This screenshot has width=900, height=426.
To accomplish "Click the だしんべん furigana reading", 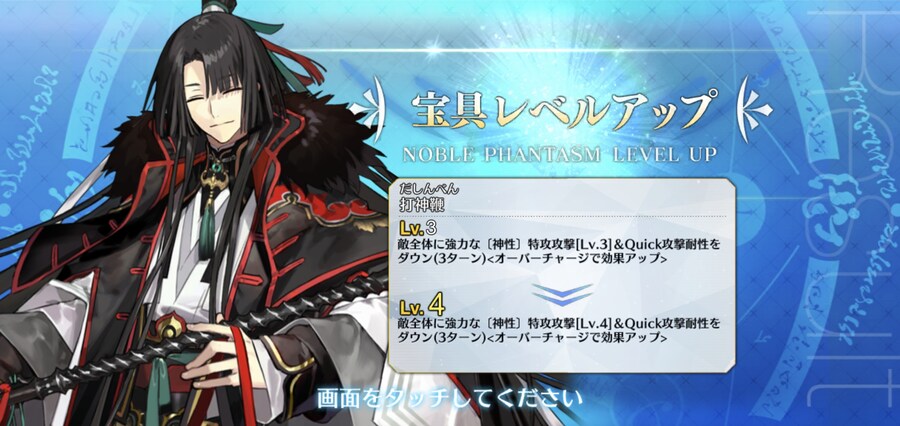I will click(x=427, y=189).
